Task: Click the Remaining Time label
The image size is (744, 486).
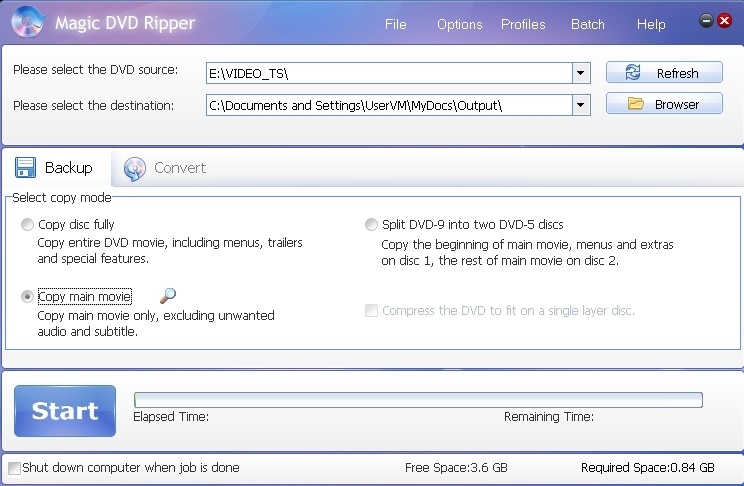Action: click(549, 417)
